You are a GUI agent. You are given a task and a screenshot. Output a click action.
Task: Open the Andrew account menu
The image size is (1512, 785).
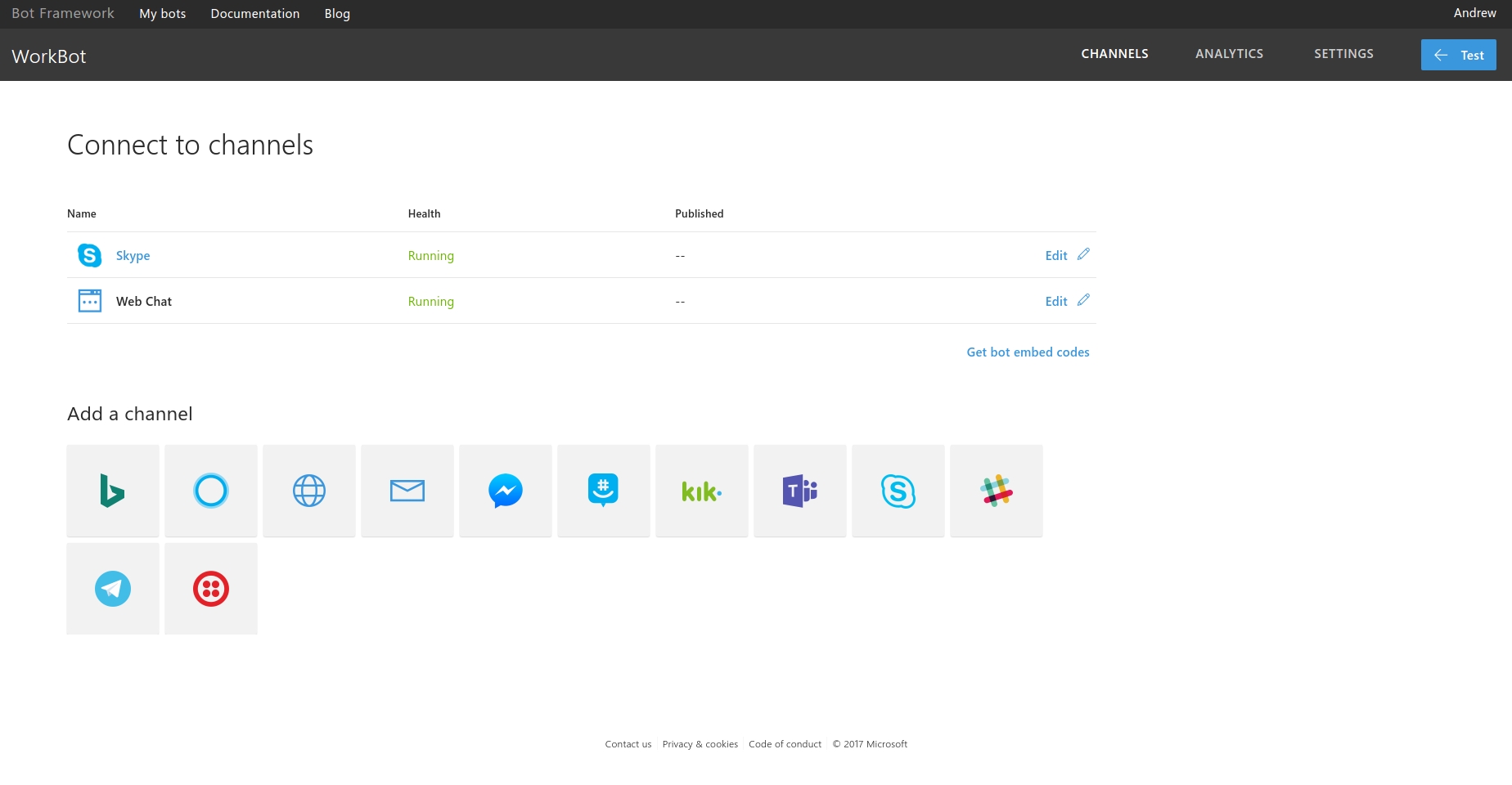[x=1474, y=13]
